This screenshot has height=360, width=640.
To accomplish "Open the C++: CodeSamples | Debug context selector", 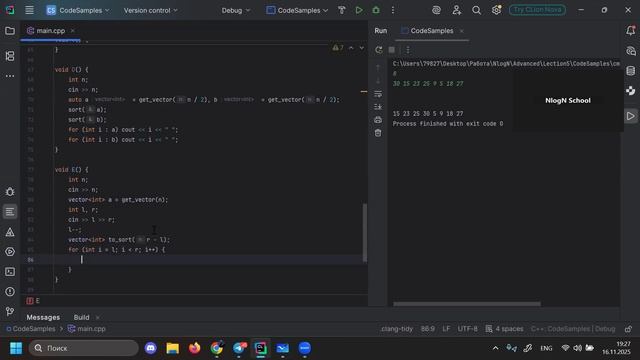I will [573, 329].
